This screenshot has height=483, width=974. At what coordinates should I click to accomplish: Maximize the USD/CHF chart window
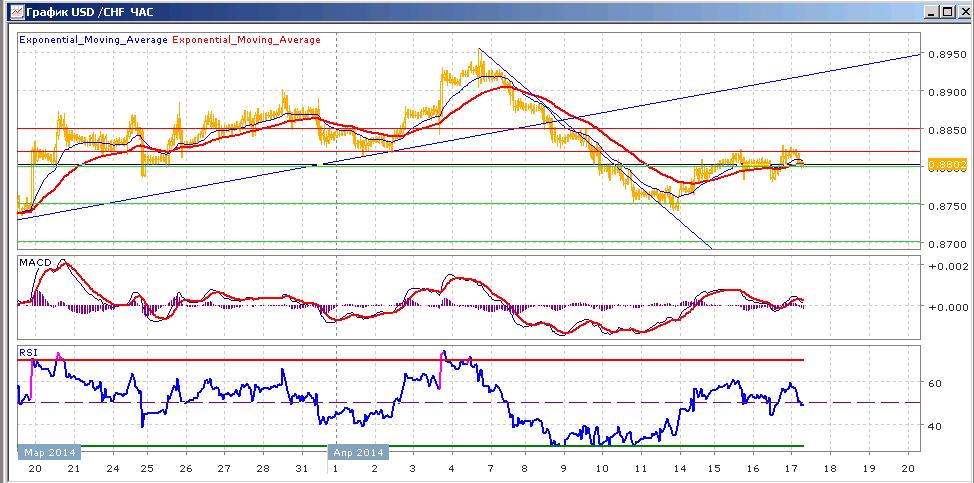pyautogui.click(x=947, y=12)
